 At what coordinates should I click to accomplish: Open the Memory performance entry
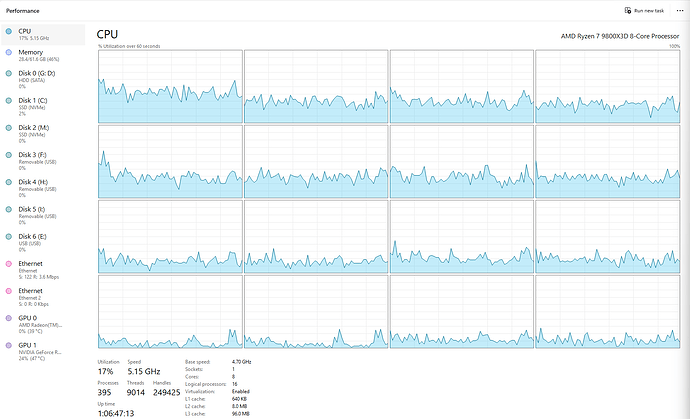click(x=43, y=55)
